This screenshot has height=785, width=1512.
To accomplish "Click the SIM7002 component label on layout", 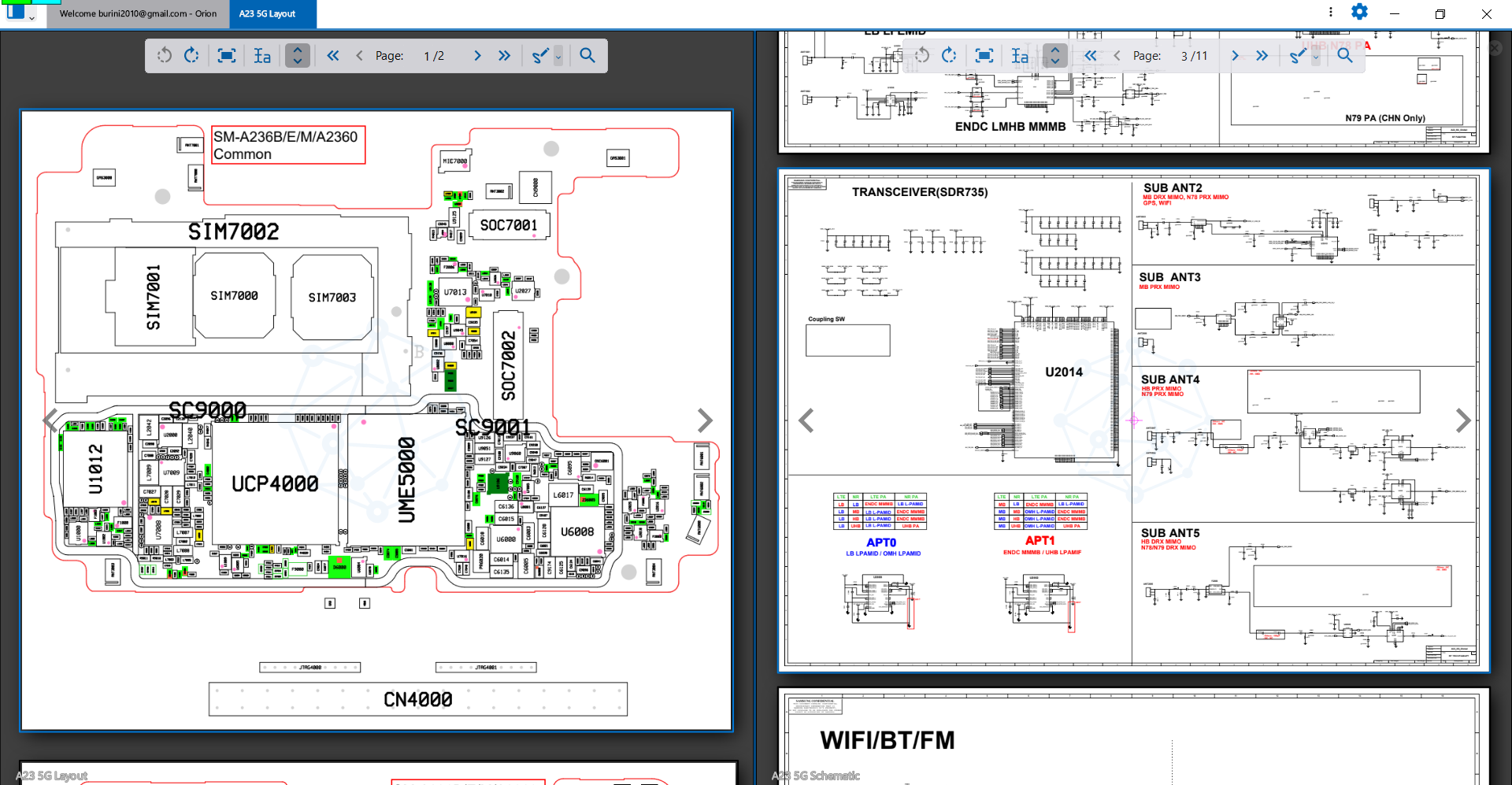I will tap(234, 231).
